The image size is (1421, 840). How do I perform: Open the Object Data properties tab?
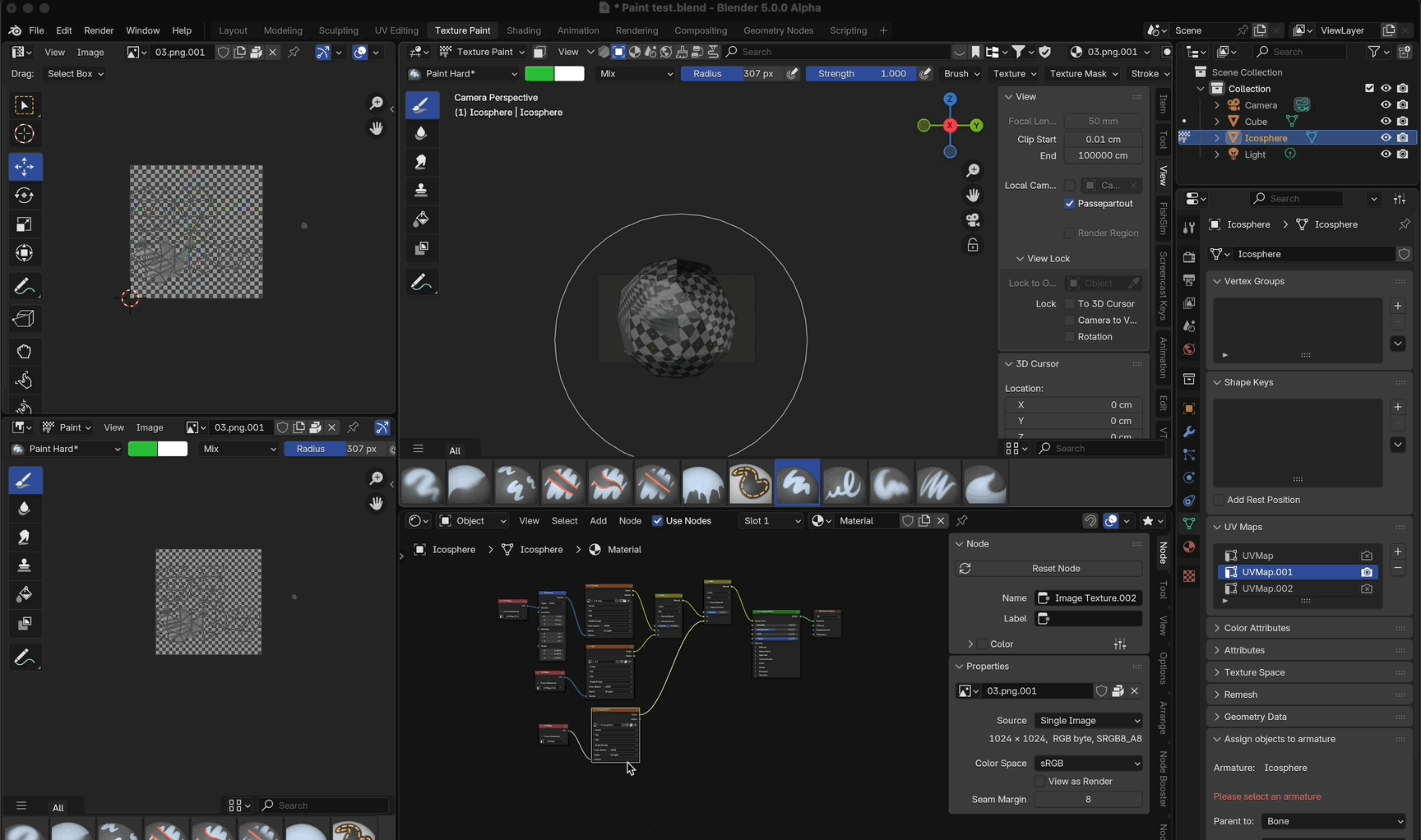[x=1188, y=524]
